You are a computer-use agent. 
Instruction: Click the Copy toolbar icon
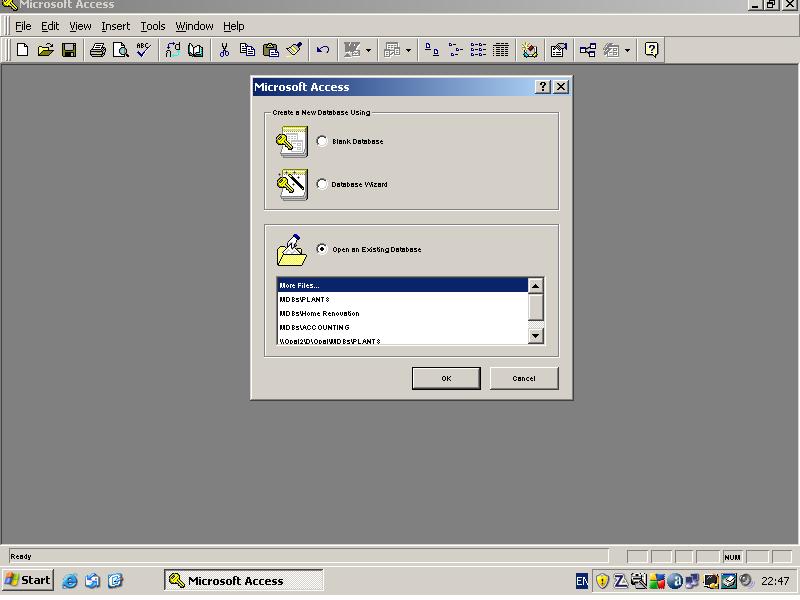247,50
